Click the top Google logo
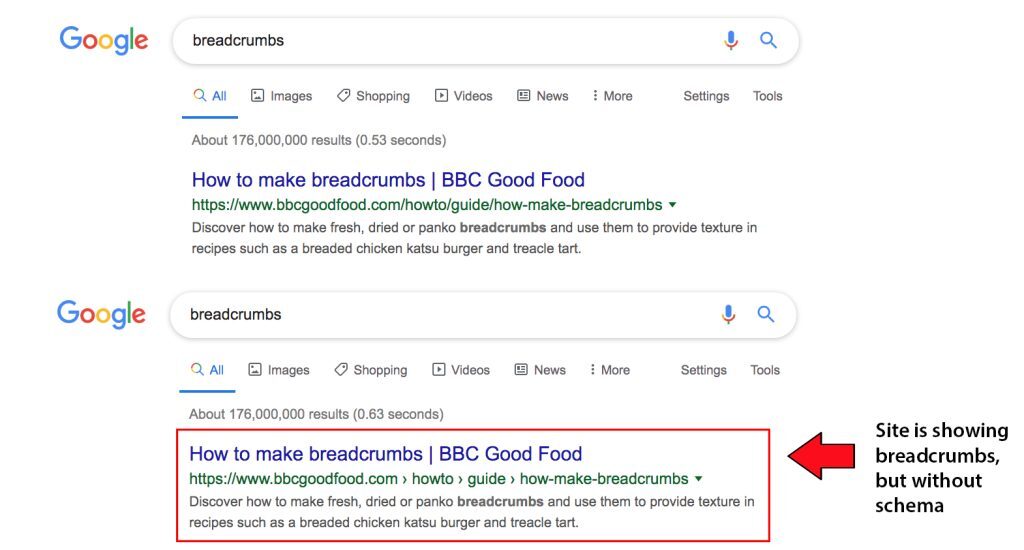 104,40
